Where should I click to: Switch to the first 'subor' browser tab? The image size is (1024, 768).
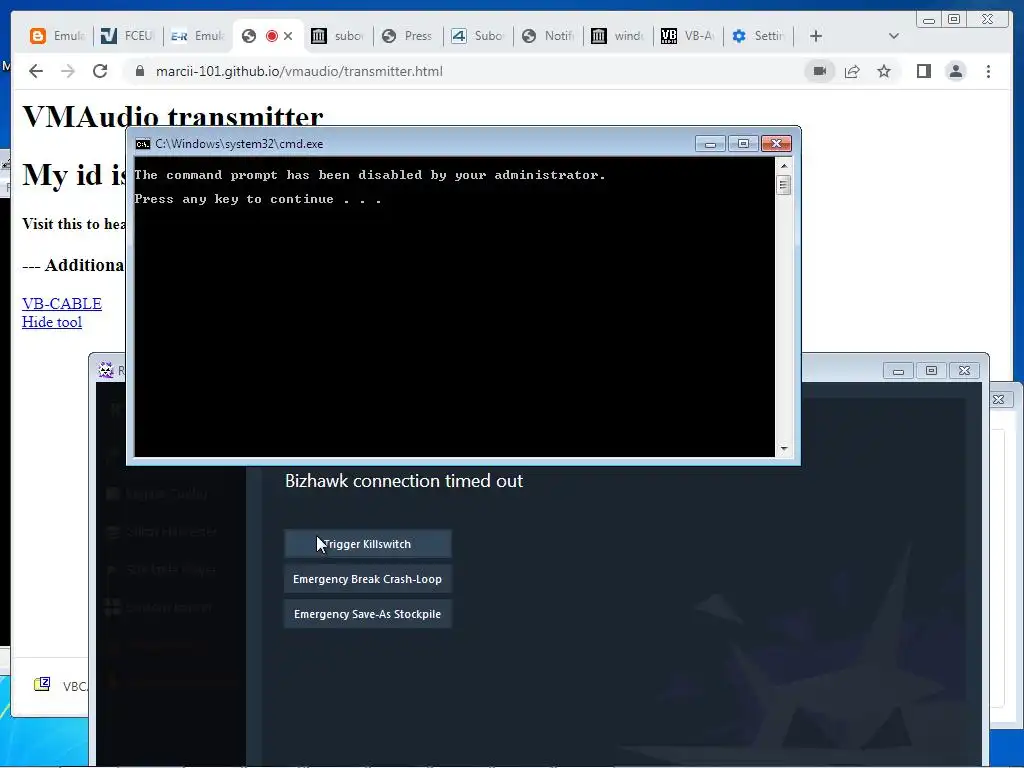[x=338, y=36]
